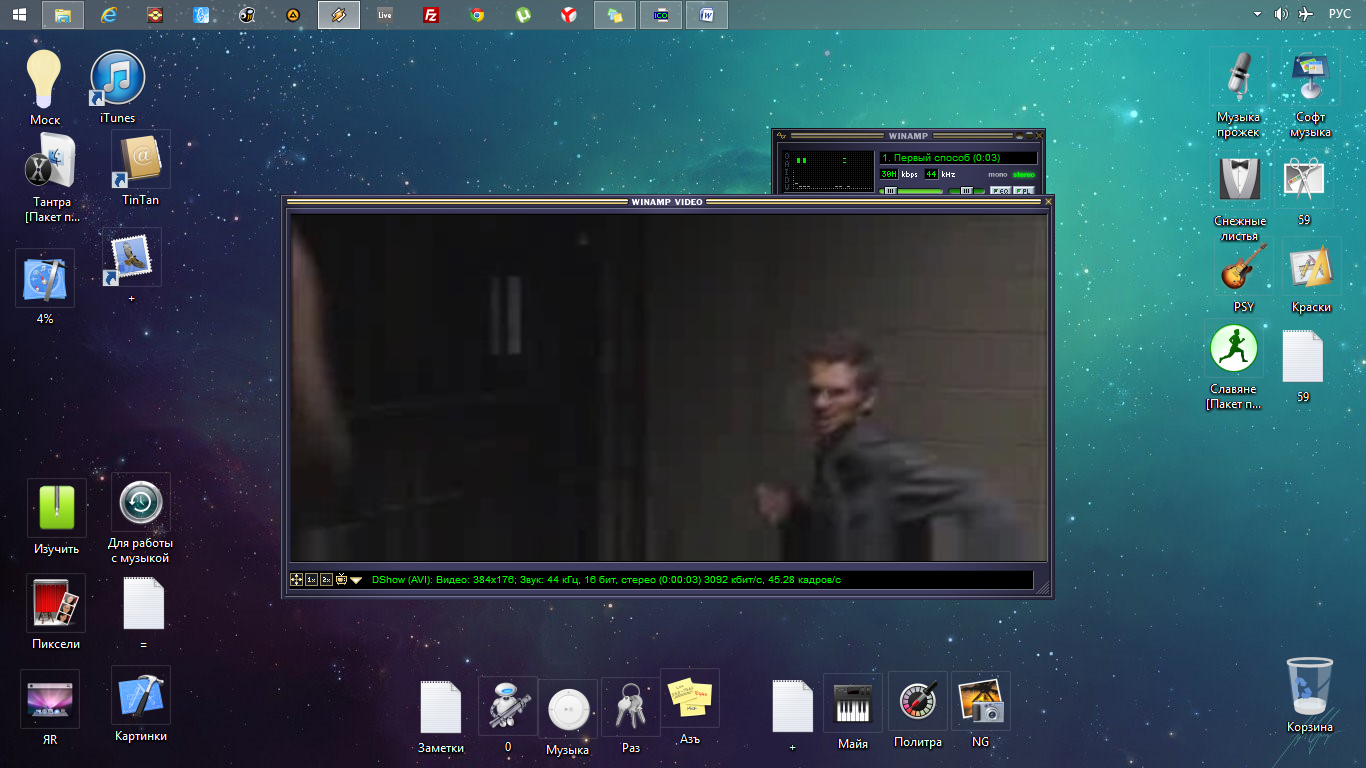Click the Winamp Video title bar
The image size is (1366, 768).
(667, 201)
